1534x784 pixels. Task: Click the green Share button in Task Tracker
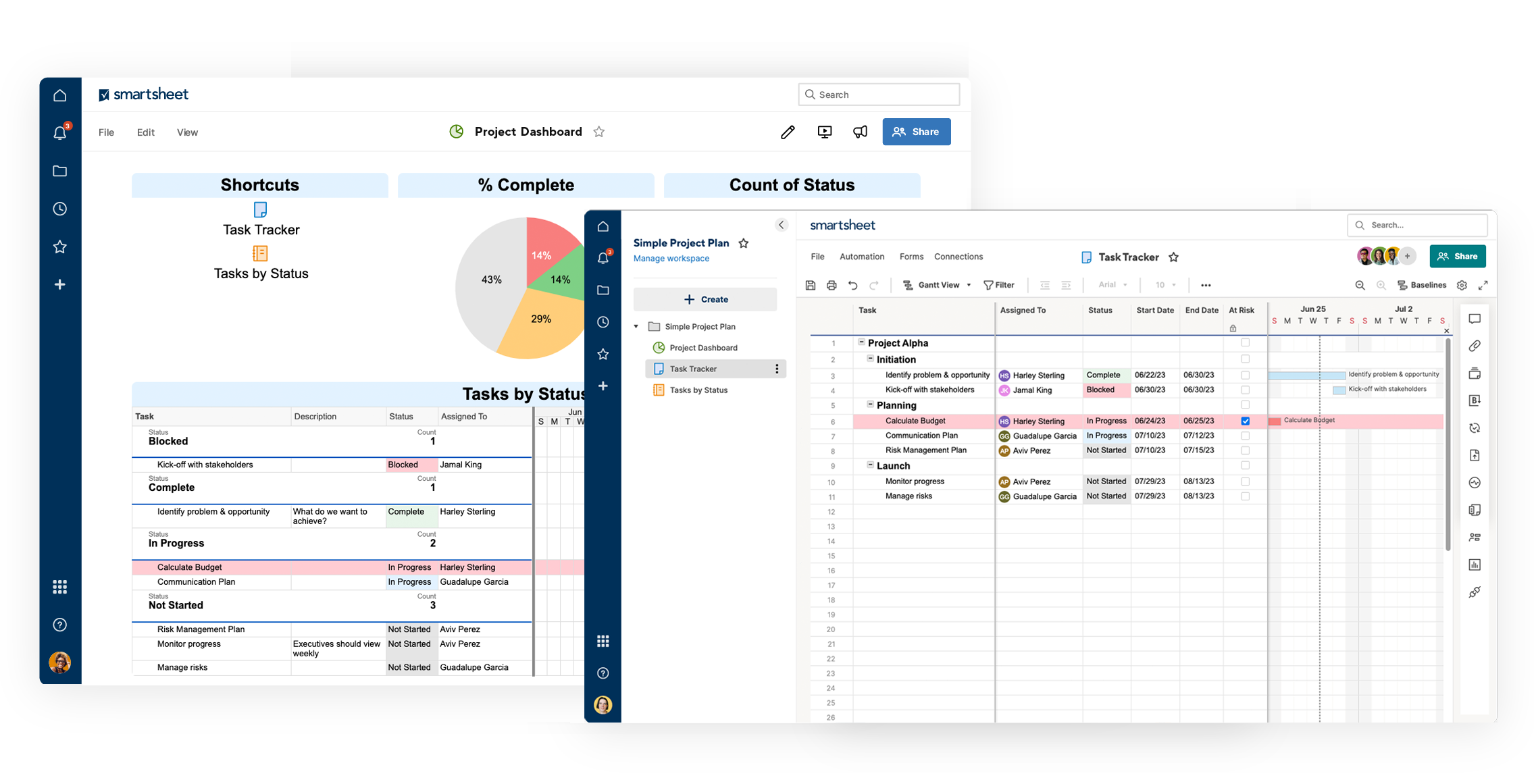coord(1458,257)
